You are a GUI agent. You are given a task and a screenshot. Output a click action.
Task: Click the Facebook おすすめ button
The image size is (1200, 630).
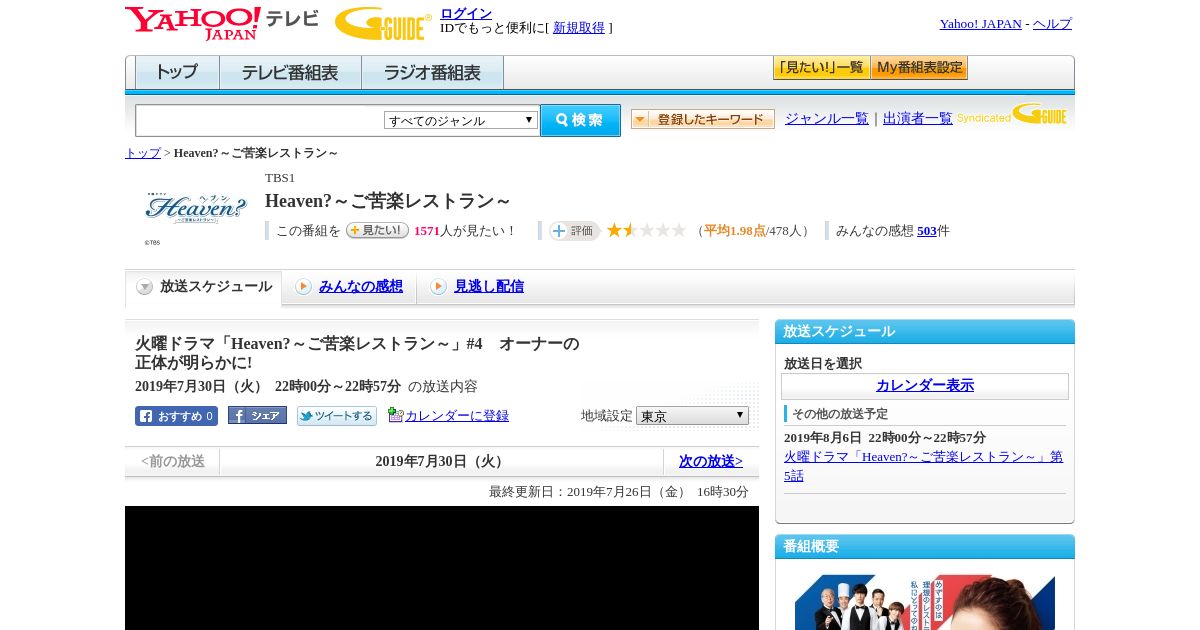coord(176,416)
